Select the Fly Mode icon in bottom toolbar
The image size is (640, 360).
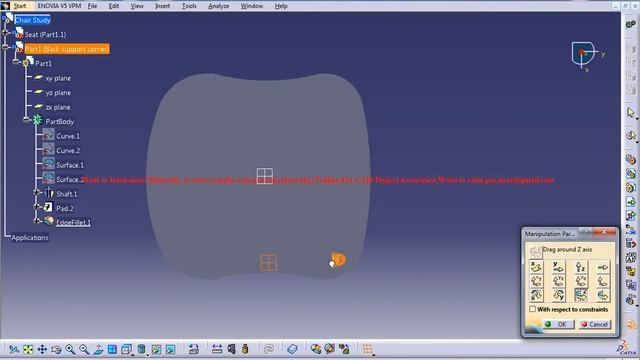click(x=14, y=349)
